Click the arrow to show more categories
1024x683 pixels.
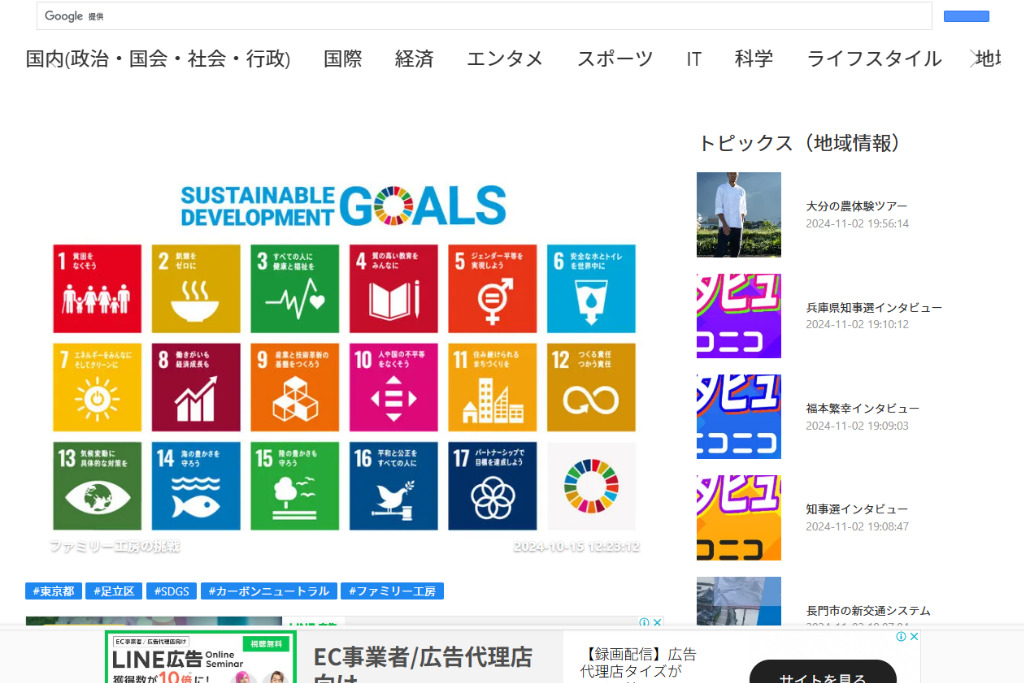tap(975, 59)
